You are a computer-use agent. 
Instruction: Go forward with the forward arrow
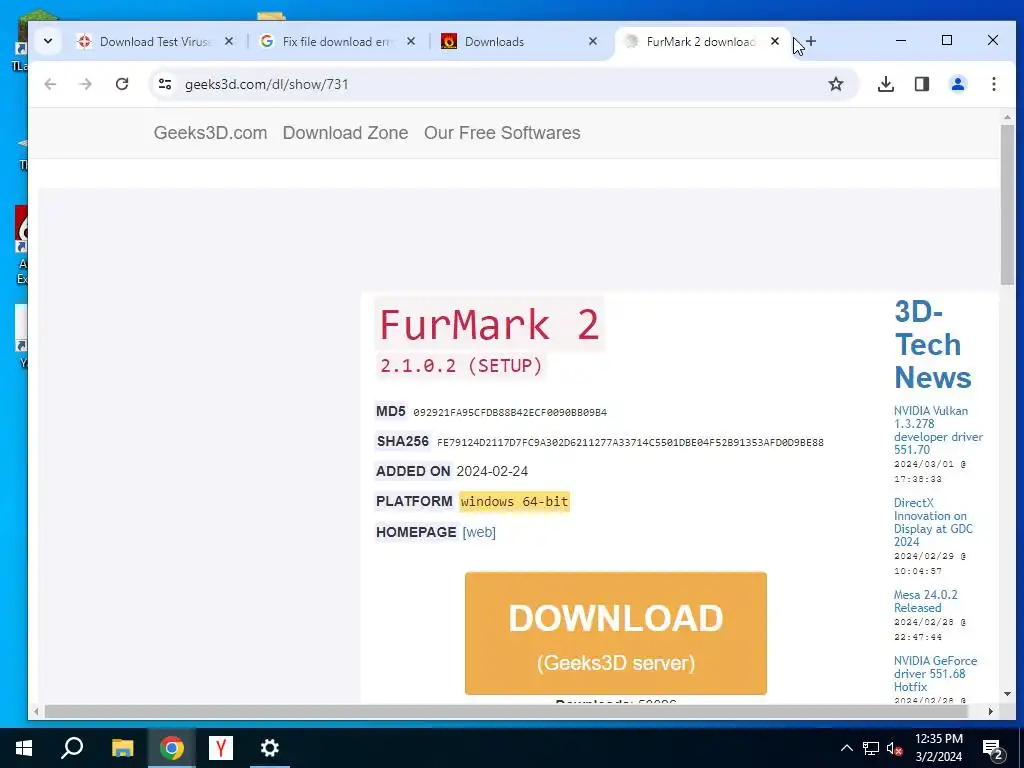pyautogui.click(x=86, y=84)
